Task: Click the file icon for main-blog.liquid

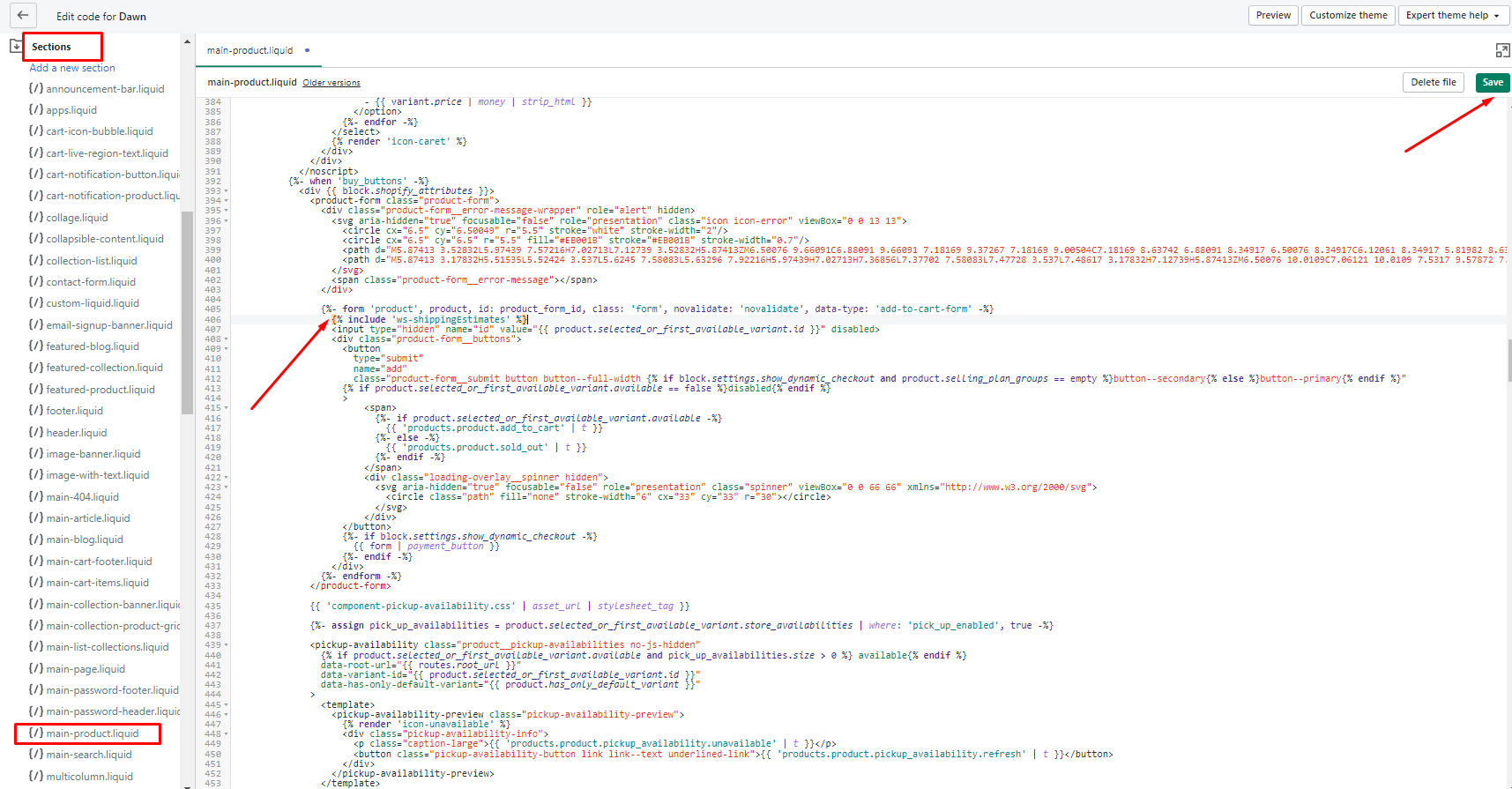Action: (x=36, y=539)
